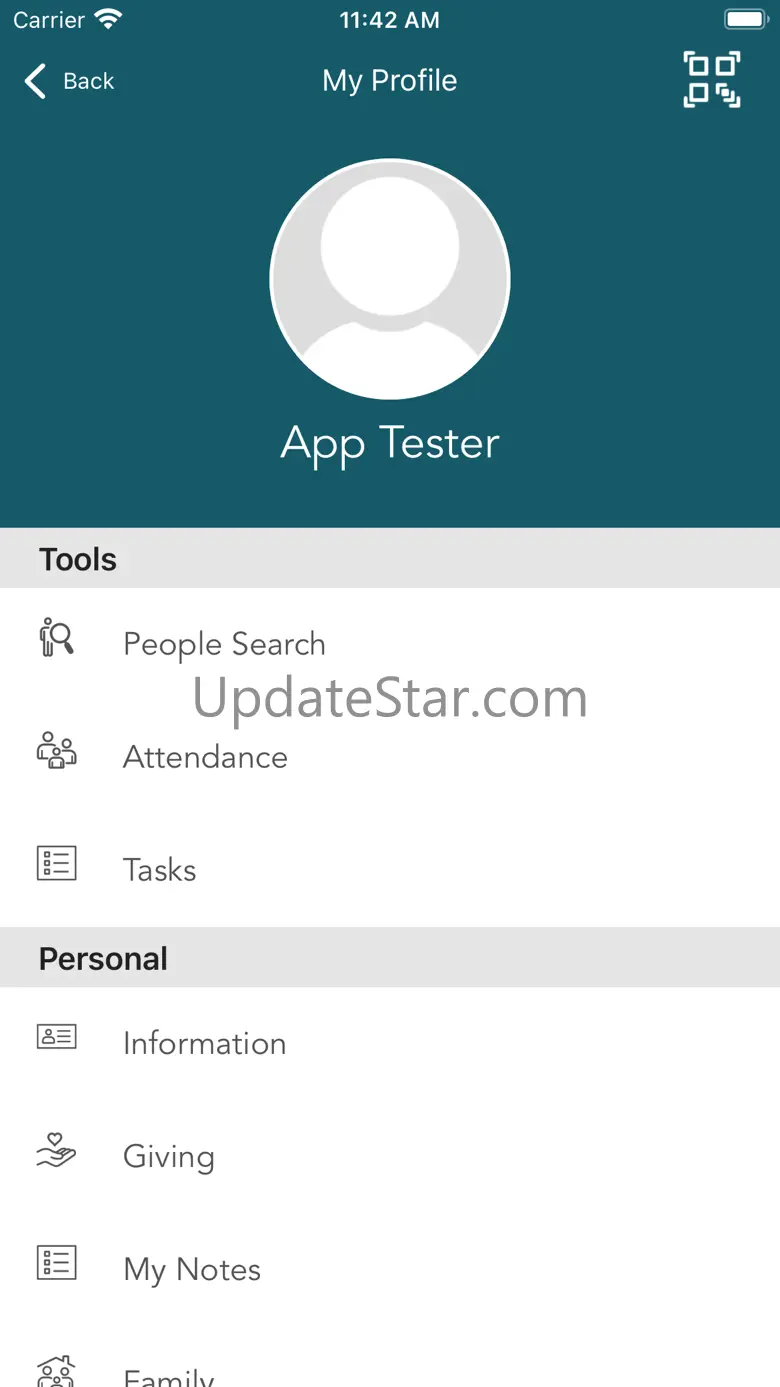The height and width of the screenshot is (1387, 780).
Task: Open My Notes
Action: click(x=390, y=1269)
